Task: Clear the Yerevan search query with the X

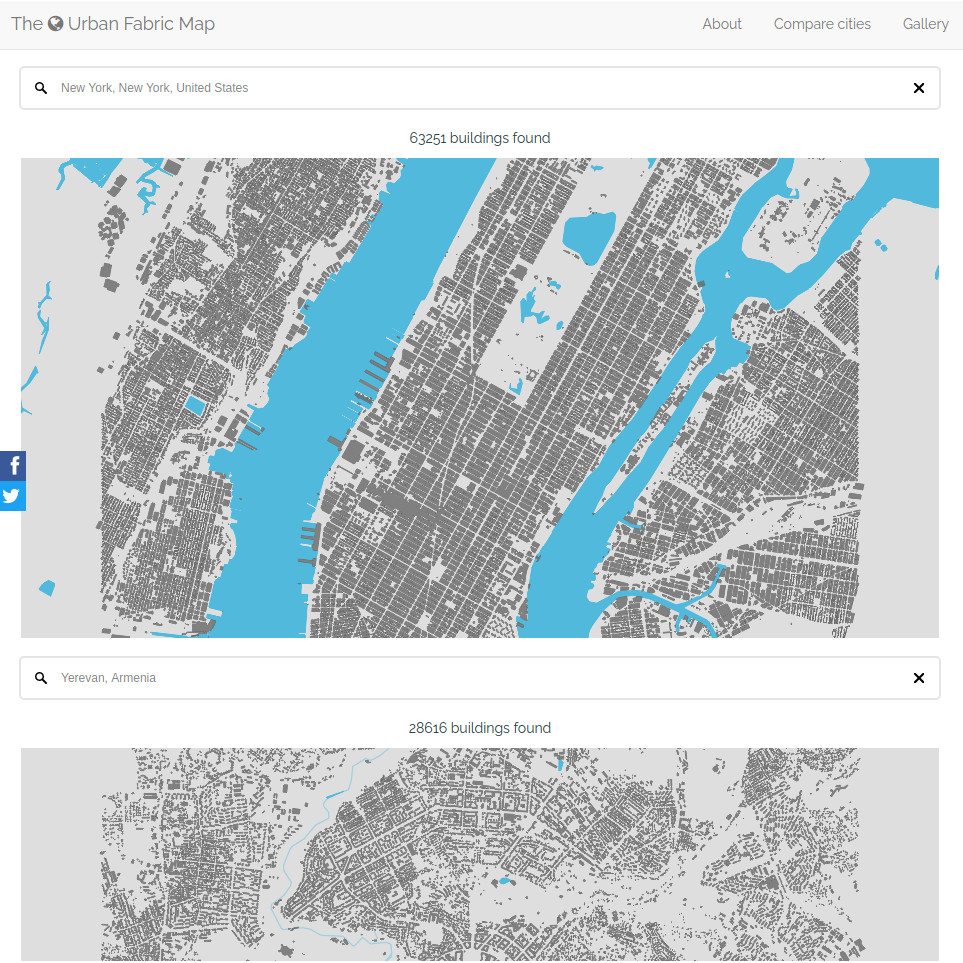Action: pyautogui.click(x=918, y=677)
